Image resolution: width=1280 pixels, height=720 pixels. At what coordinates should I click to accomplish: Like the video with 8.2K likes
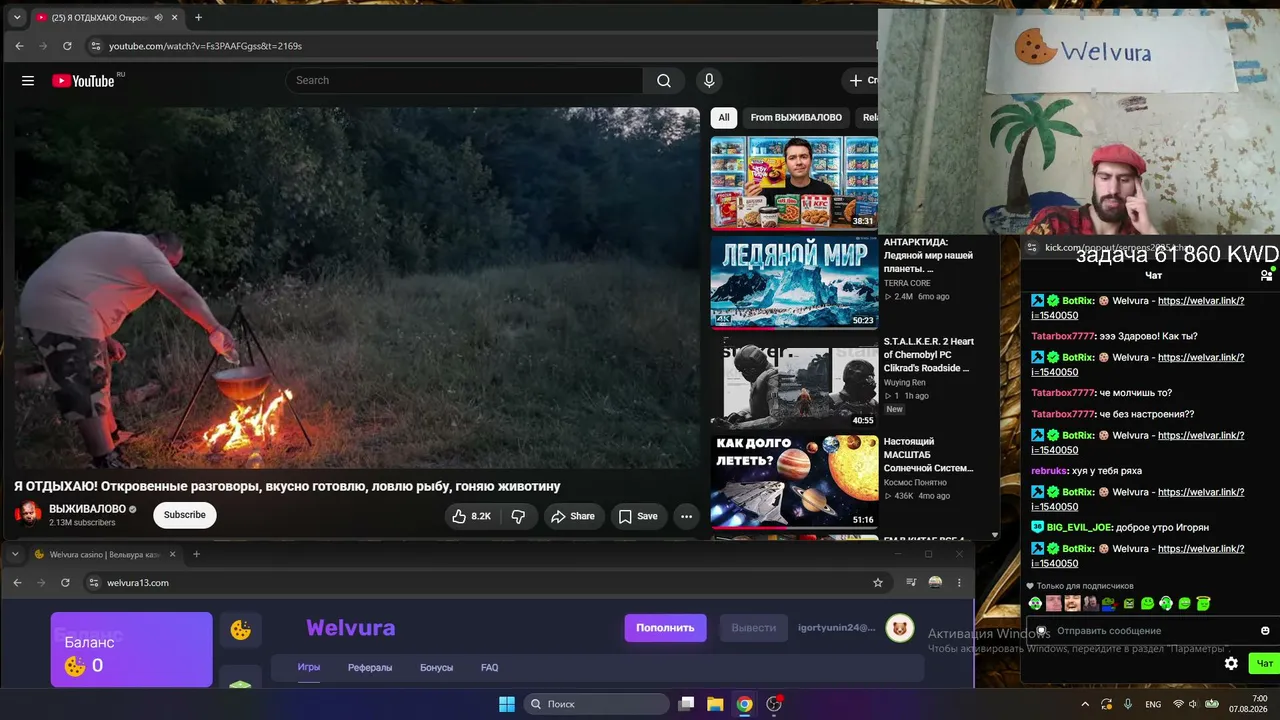click(470, 516)
